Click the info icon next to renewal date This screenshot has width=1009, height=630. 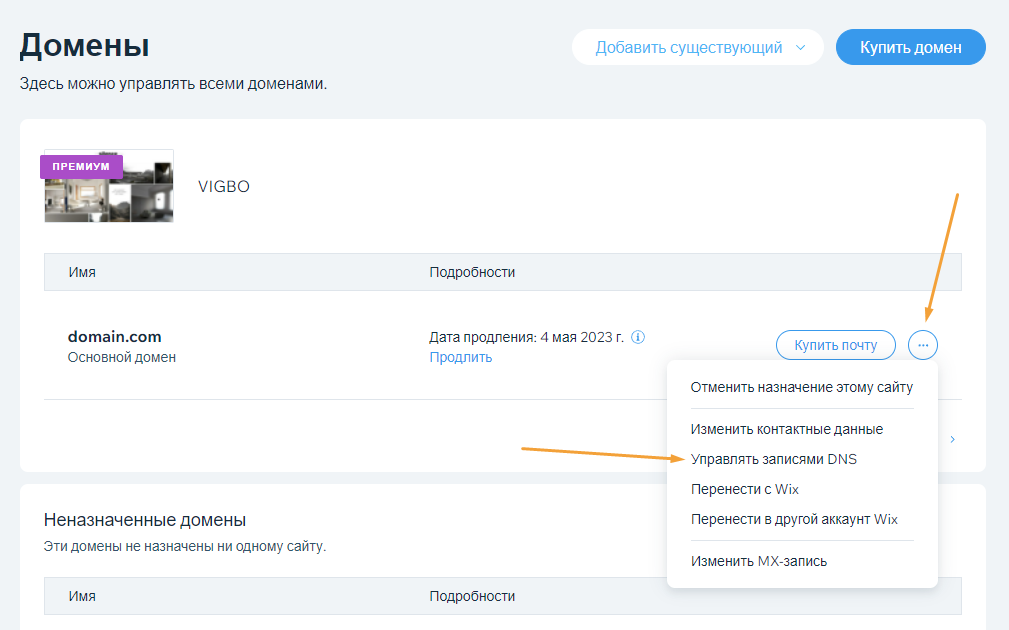coord(637,337)
